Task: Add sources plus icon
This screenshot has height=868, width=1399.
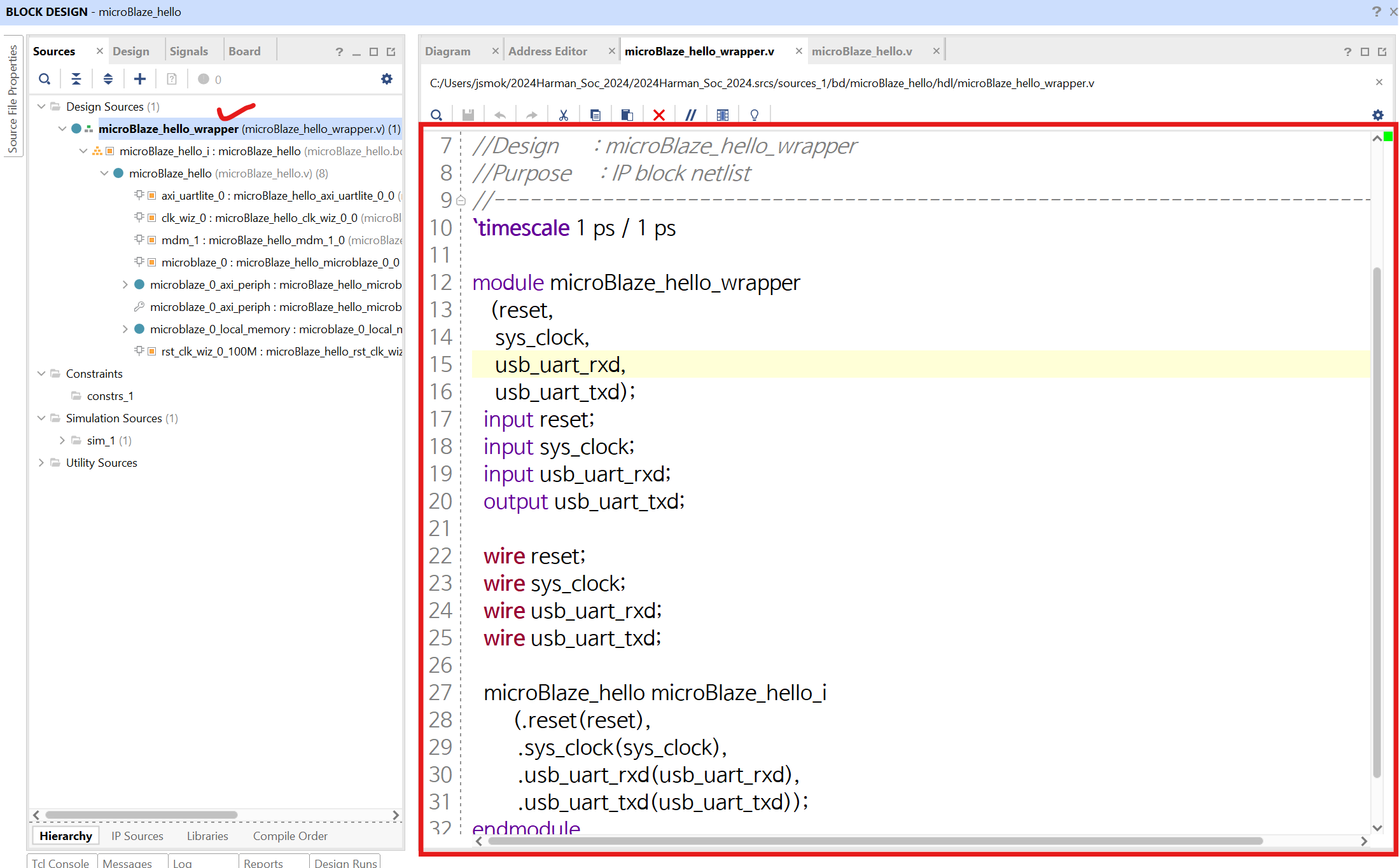Action: pos(140,79)
